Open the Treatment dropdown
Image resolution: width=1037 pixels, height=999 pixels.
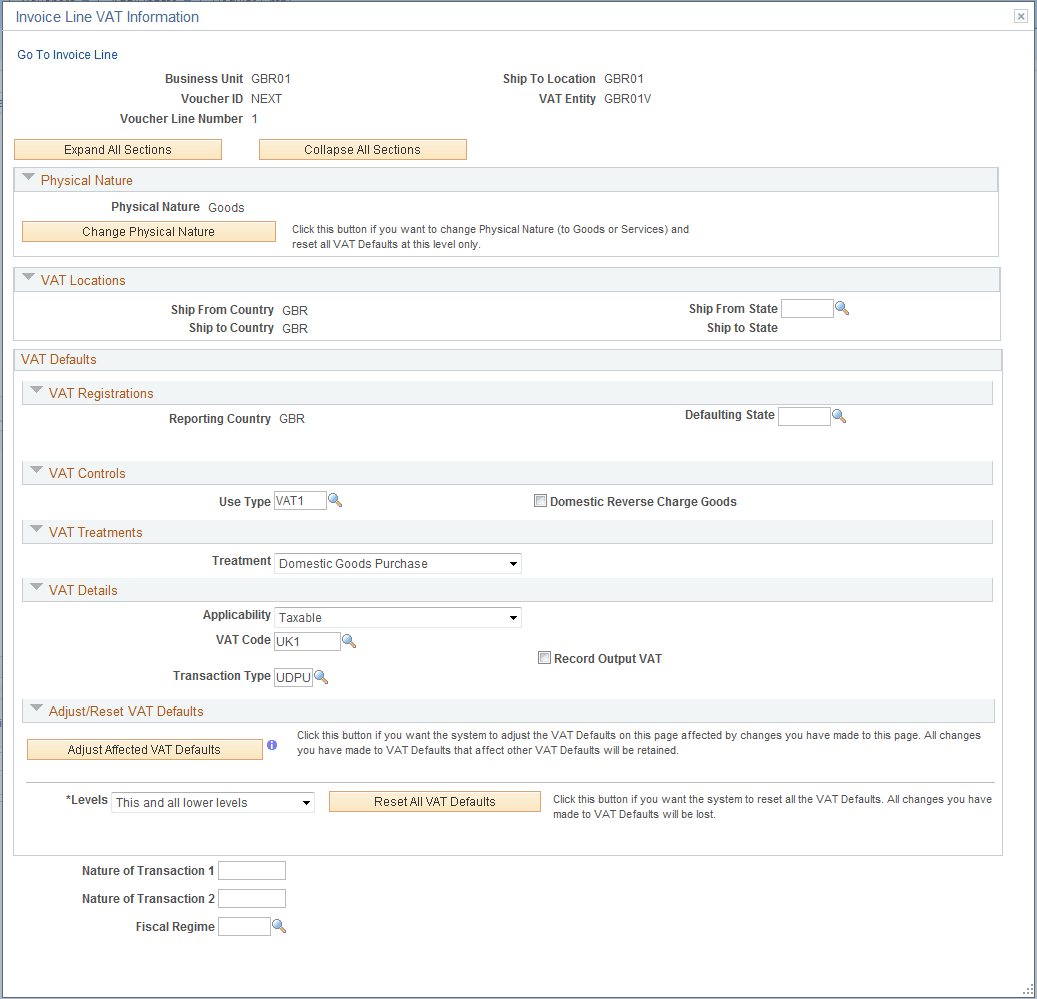(513, 563)
